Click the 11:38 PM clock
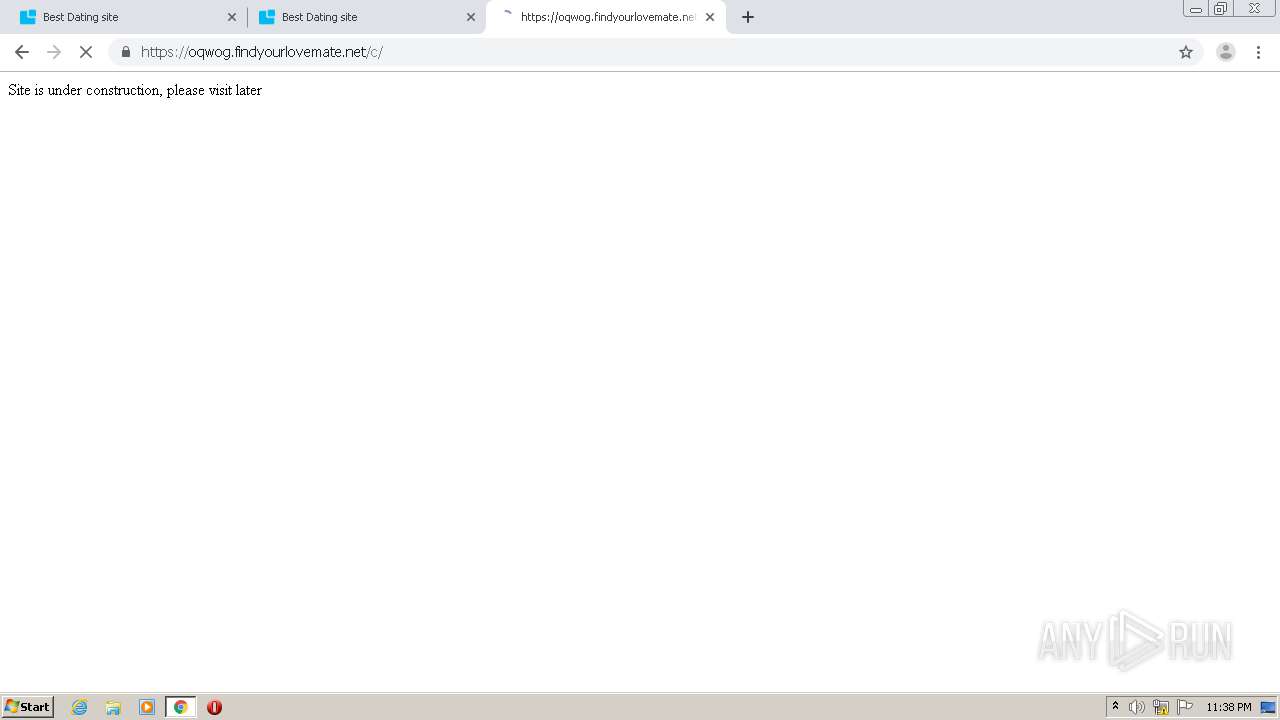1280x720 pixels. (x=1229, y=707)
